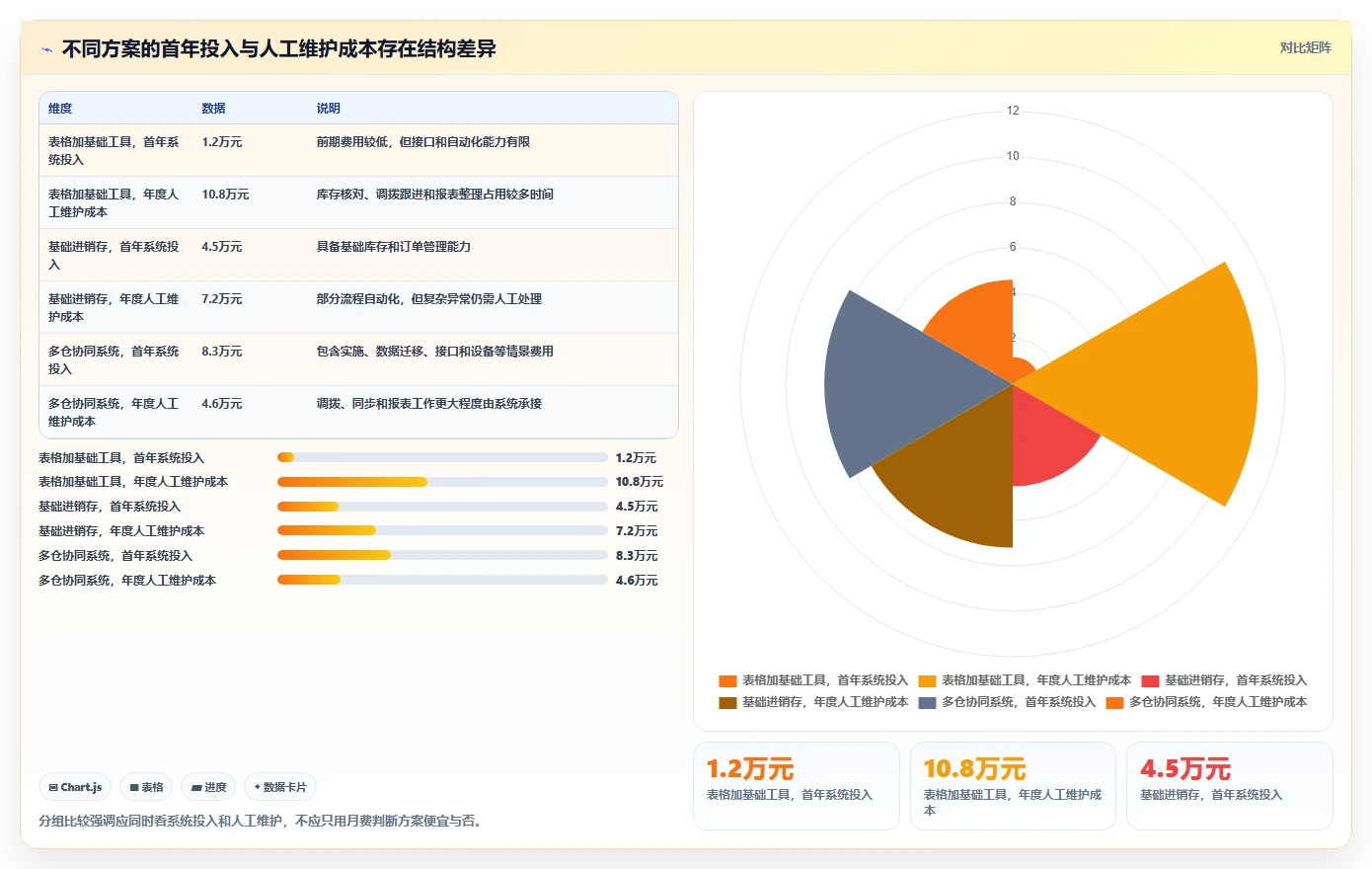Image resolution: width=1372 pixels, height=869 pixels.
Task: Click the 说明 column header
Action: (329, 109)
